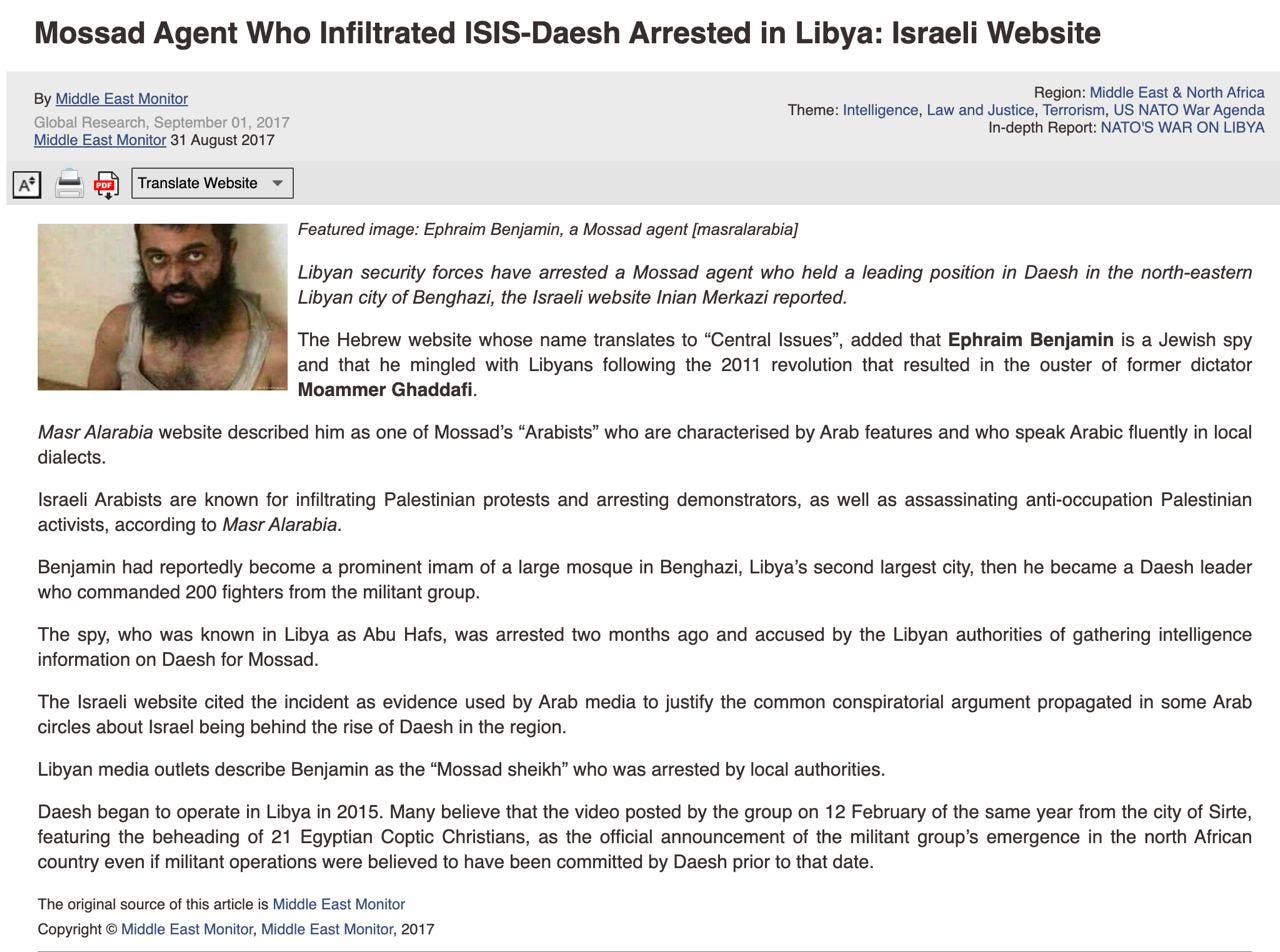The image size is (1280, 952).
Task: Open the Middle East & North Africa region
Action: click(1177, 93)
